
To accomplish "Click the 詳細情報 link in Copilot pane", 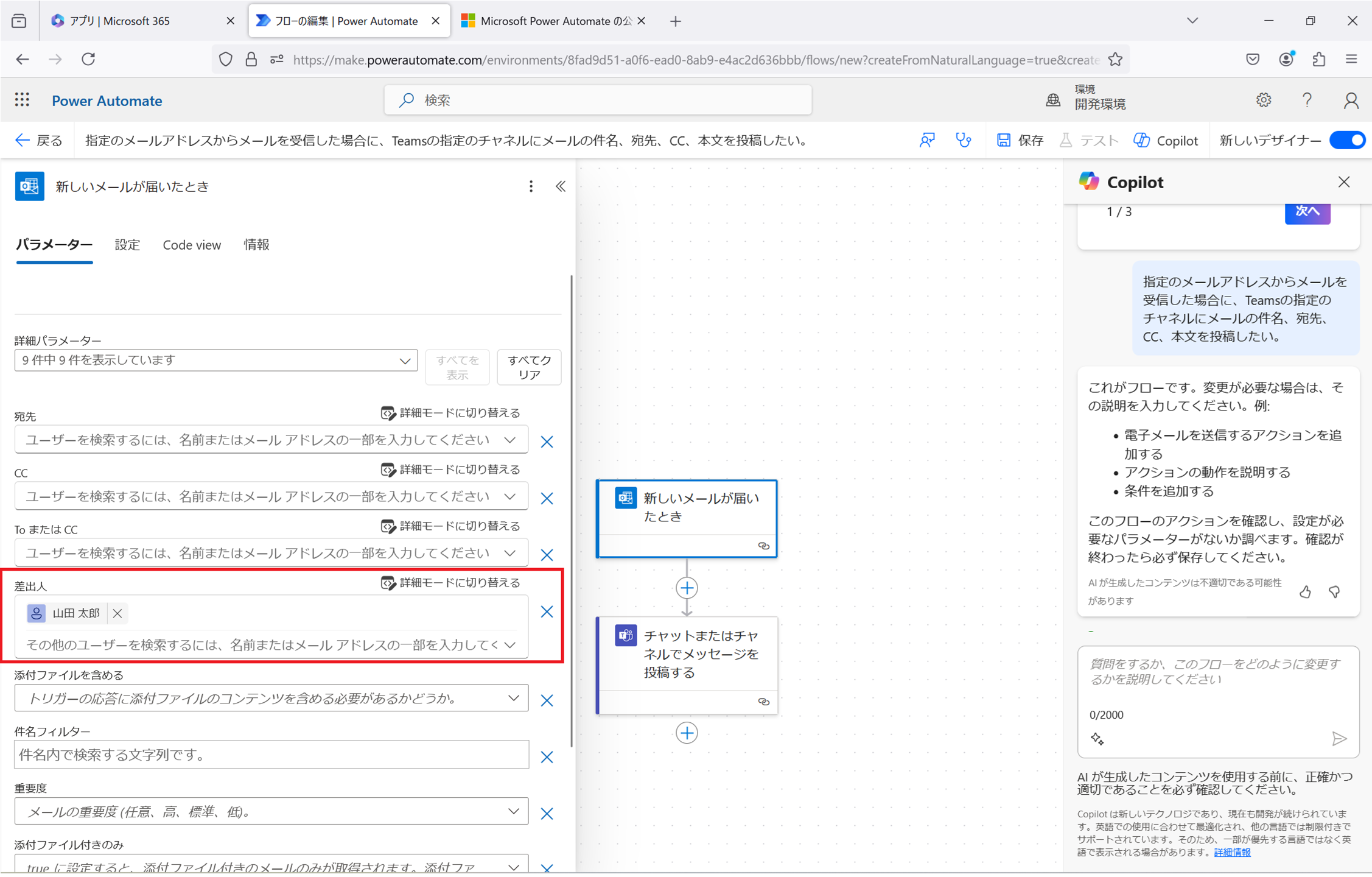I will coord(1231,852).
